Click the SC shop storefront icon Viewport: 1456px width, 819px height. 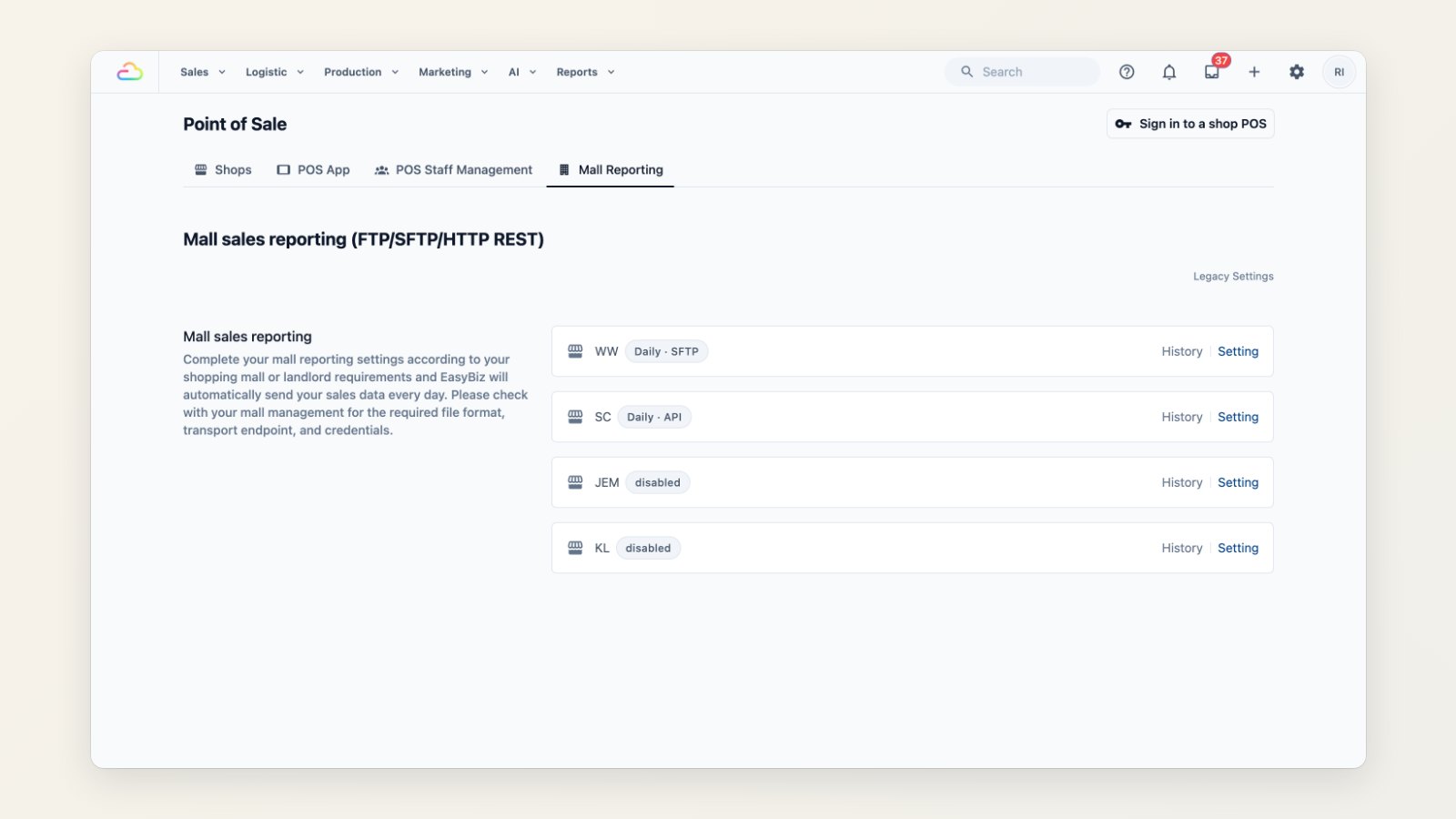pos(575,417)
